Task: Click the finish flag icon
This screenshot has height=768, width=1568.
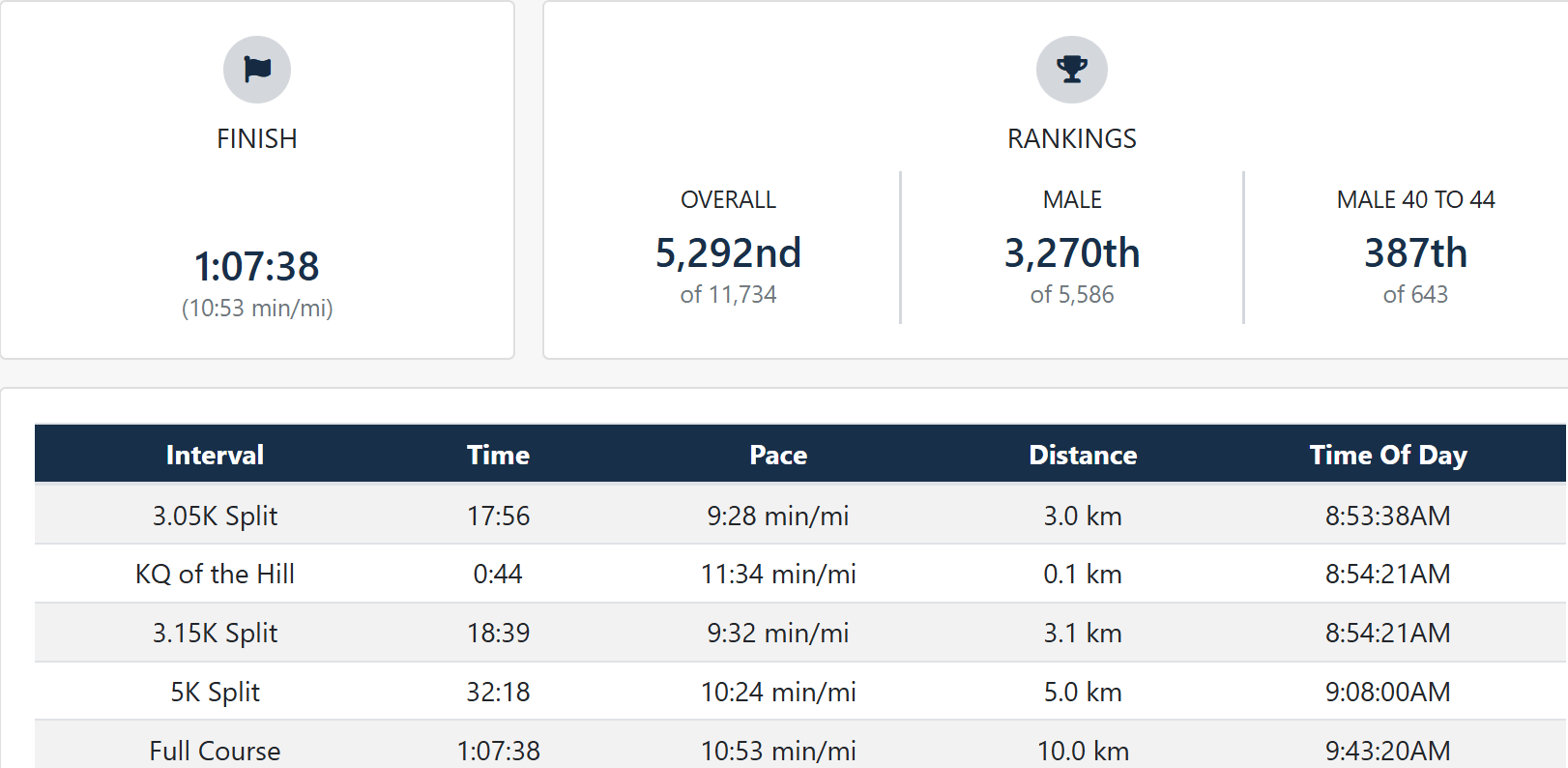Action: pos(257,70)
